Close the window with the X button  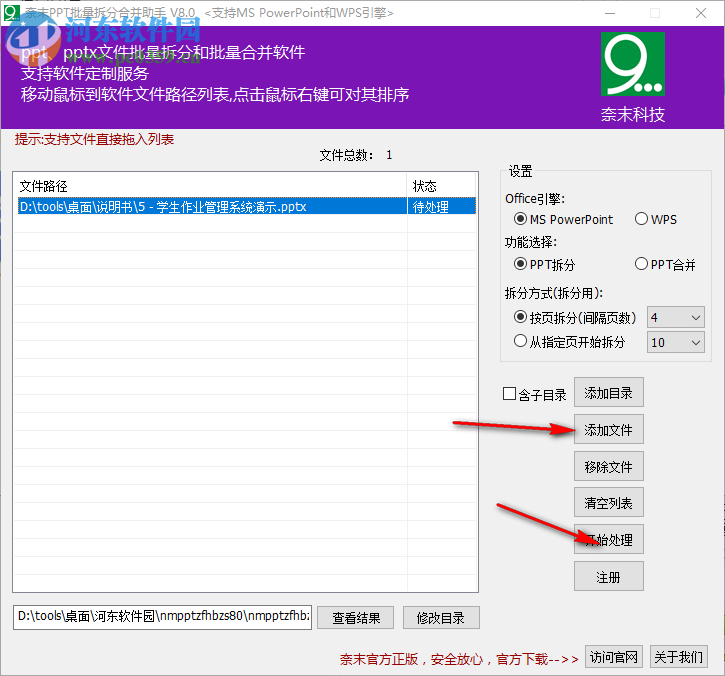pos(701,13)
